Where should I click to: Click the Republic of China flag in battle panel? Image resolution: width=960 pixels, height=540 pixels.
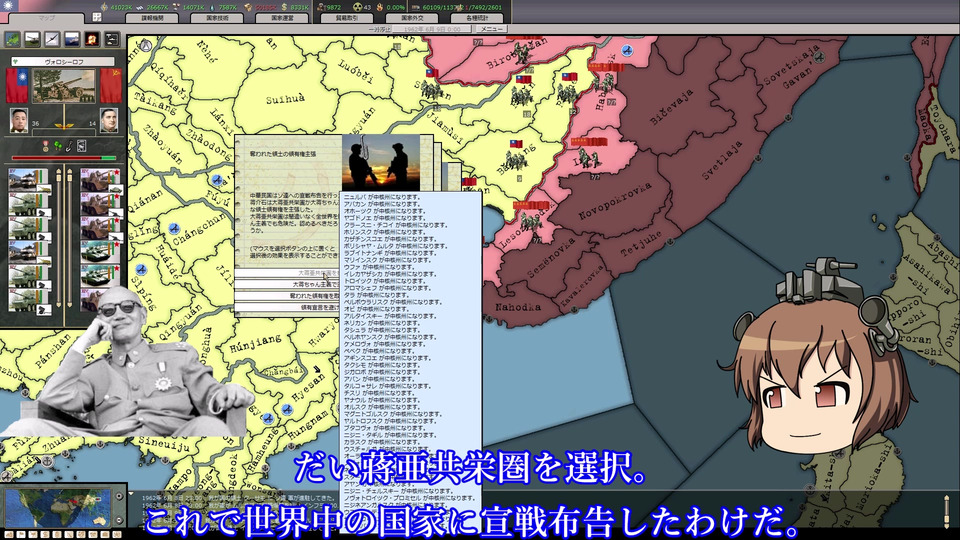click(x=17, y=85)
